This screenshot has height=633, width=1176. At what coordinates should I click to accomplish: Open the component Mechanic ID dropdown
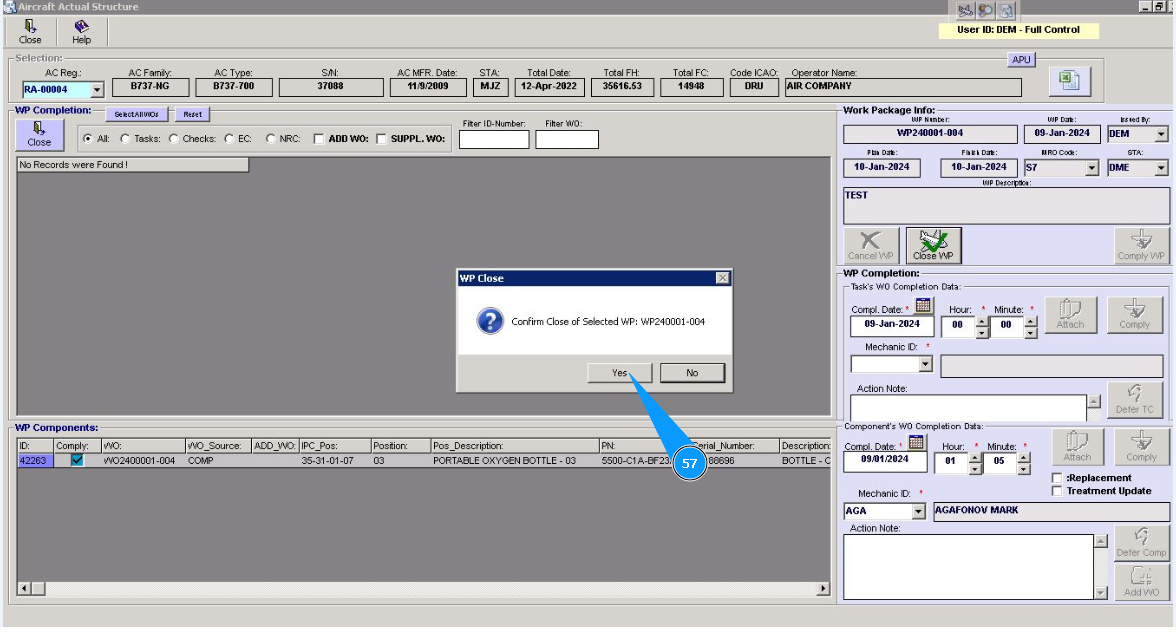919,512
